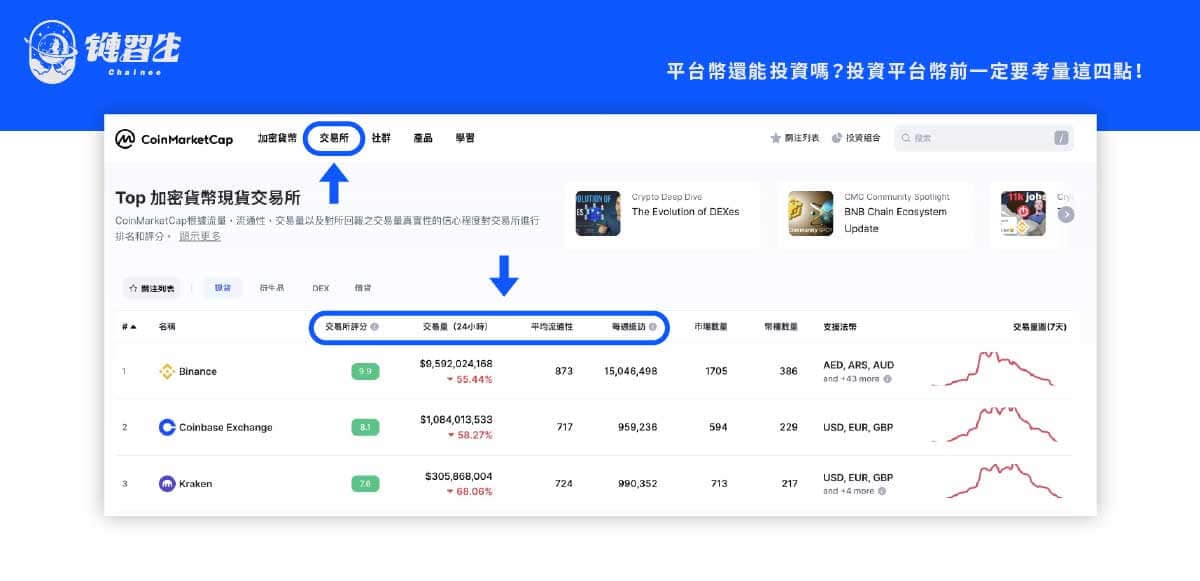Sort by the 每週訪問 column header

point(627,327)
